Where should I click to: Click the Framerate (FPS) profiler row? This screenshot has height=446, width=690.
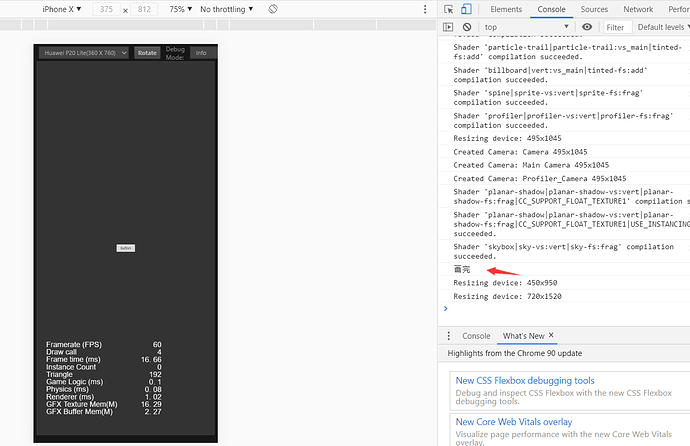tap(103, 344)
